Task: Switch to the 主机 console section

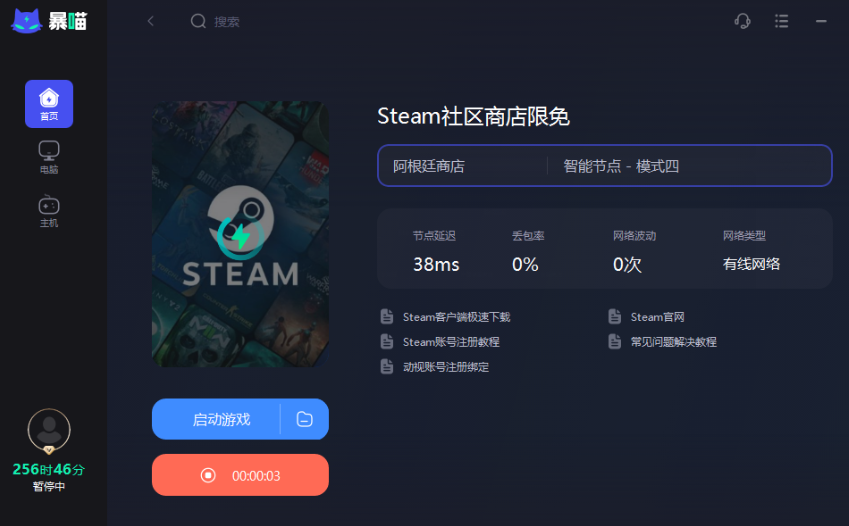Action: 49,211
